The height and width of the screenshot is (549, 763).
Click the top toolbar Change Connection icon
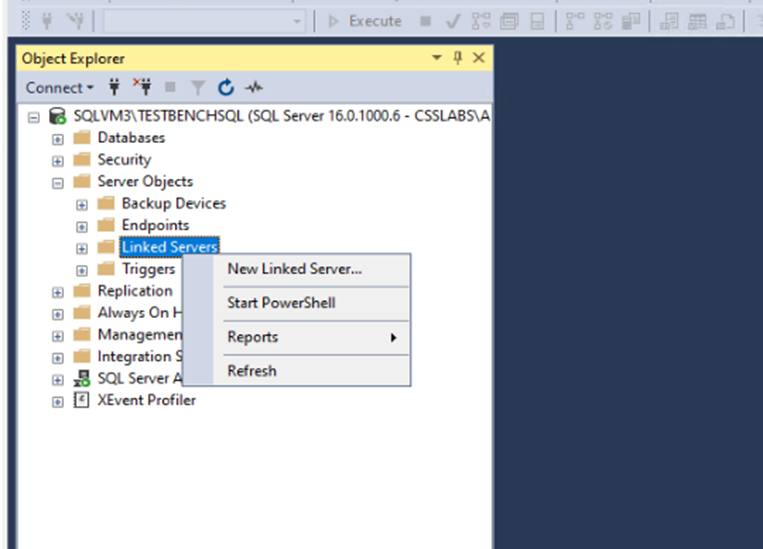pyautogui.click(x=75, y=21)
